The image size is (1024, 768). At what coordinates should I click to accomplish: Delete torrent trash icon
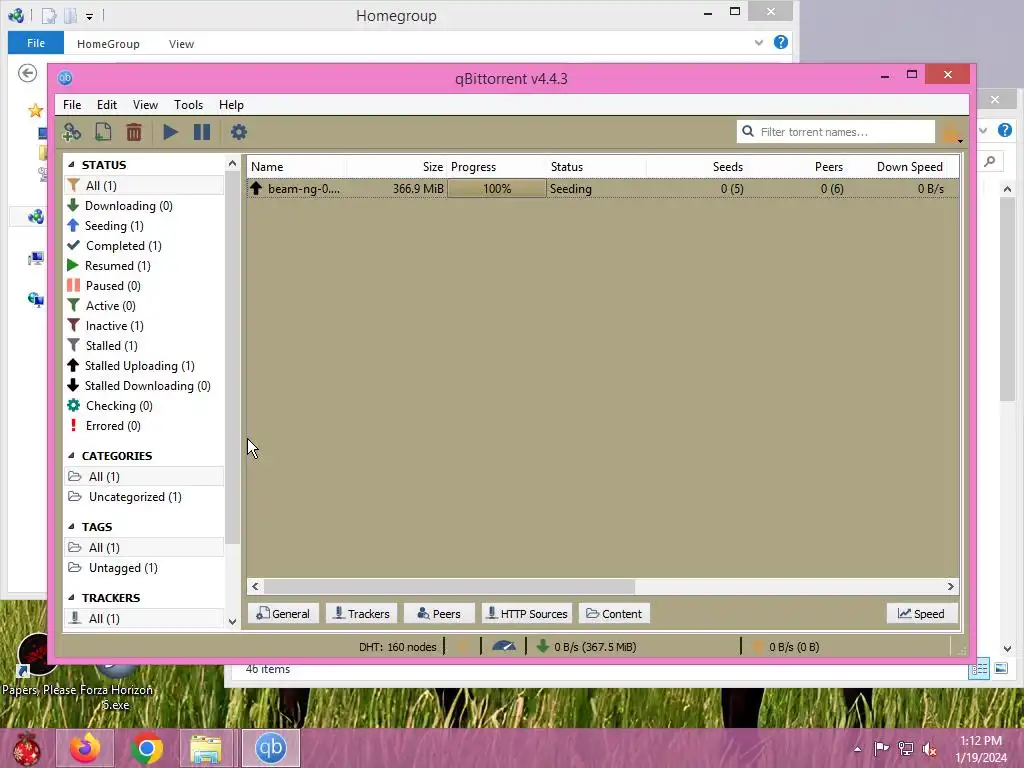click(134, 132)
